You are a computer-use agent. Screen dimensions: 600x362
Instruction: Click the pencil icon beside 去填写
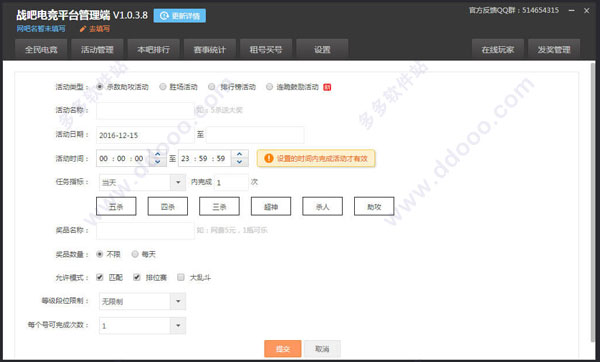83,29
